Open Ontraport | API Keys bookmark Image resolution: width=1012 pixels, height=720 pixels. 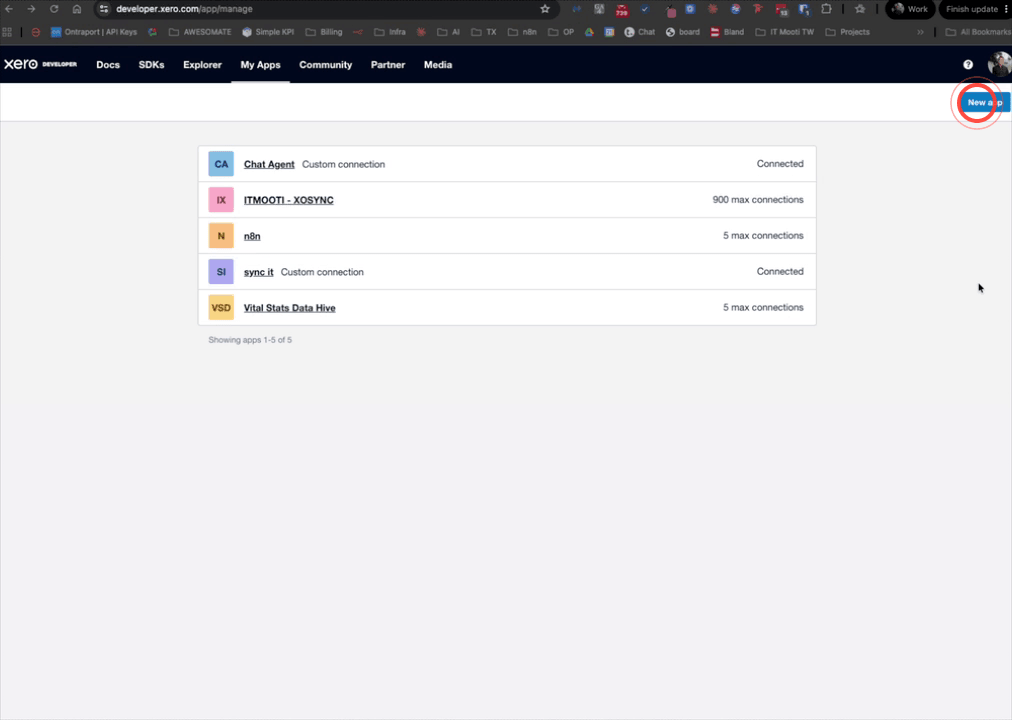tap(94, 32)
